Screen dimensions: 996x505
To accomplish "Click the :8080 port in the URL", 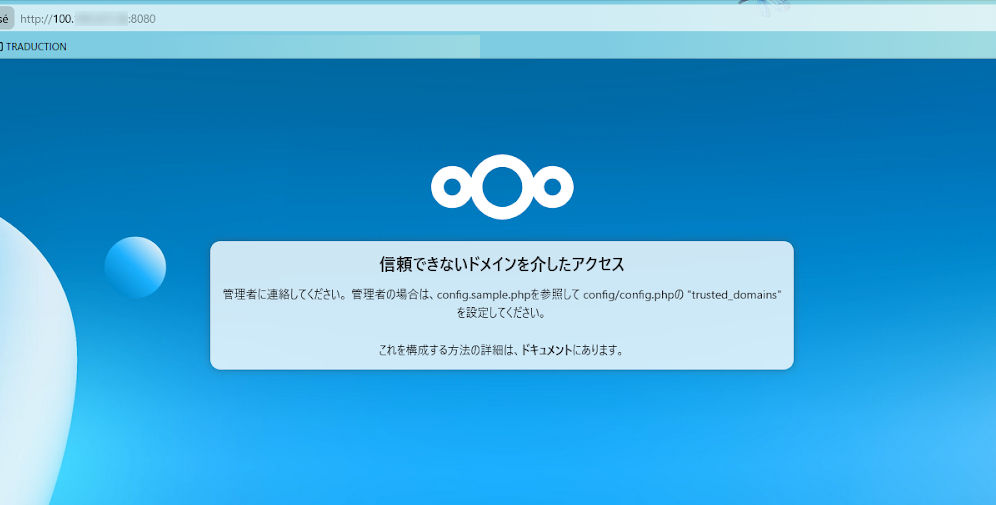I will coord(142,19).
